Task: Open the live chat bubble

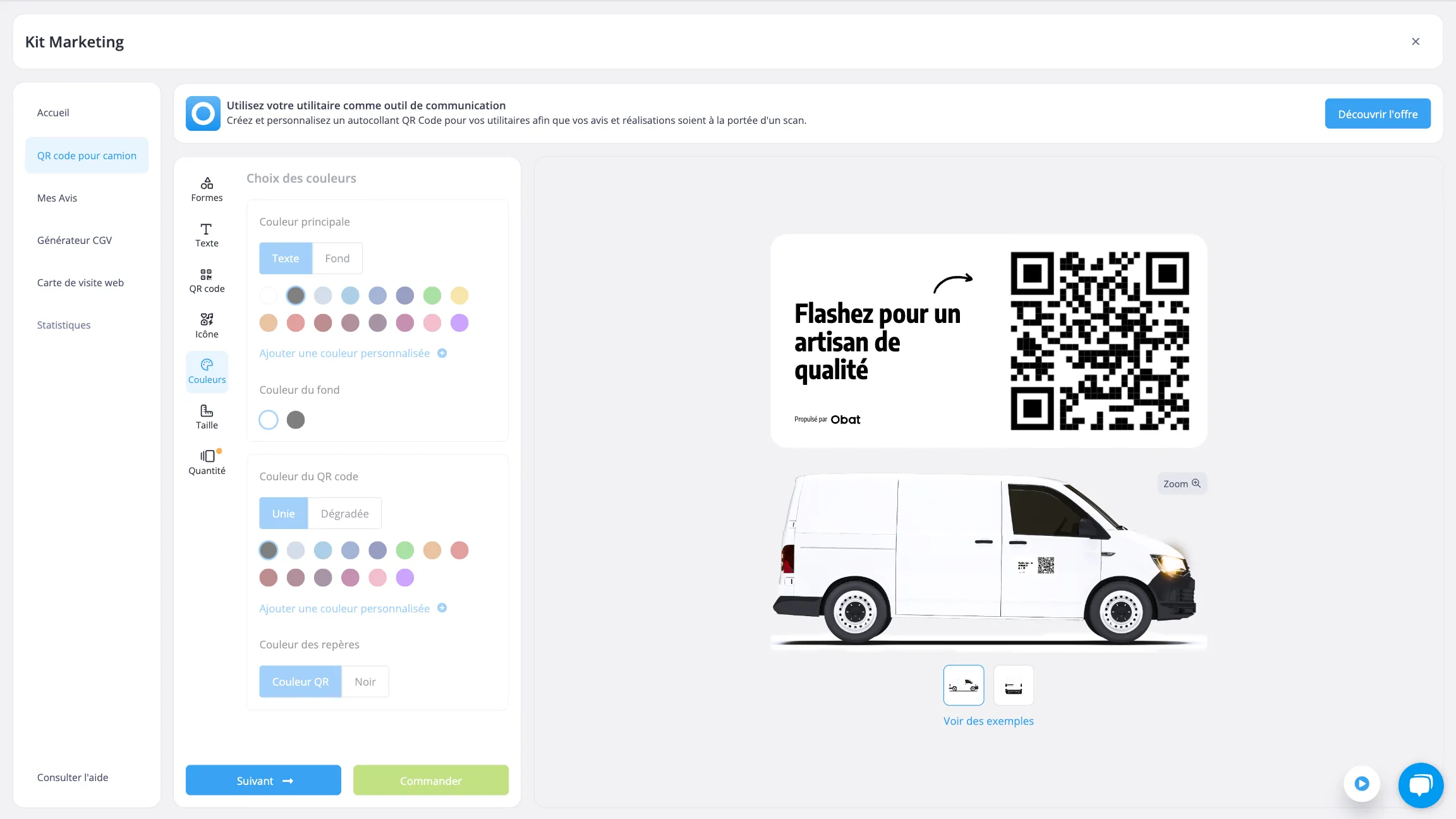Action: click(x=1421, y=785)
